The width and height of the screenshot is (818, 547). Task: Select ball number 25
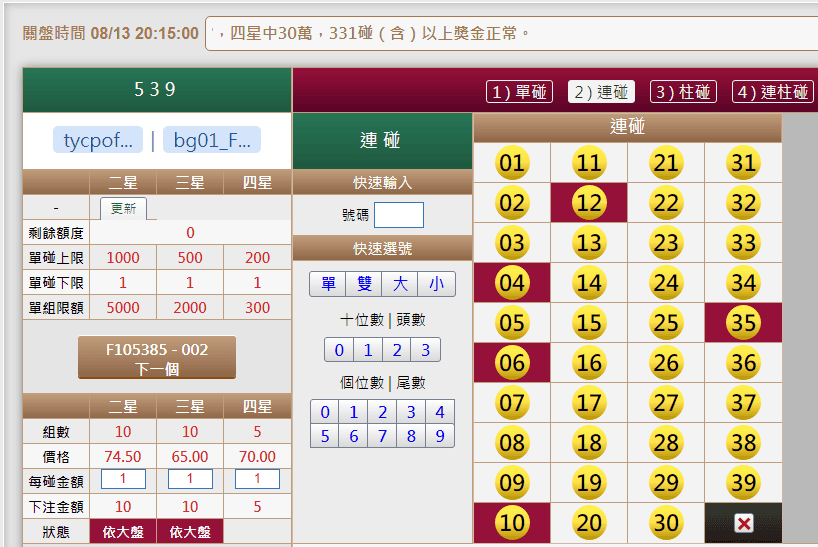pos(666,323)
